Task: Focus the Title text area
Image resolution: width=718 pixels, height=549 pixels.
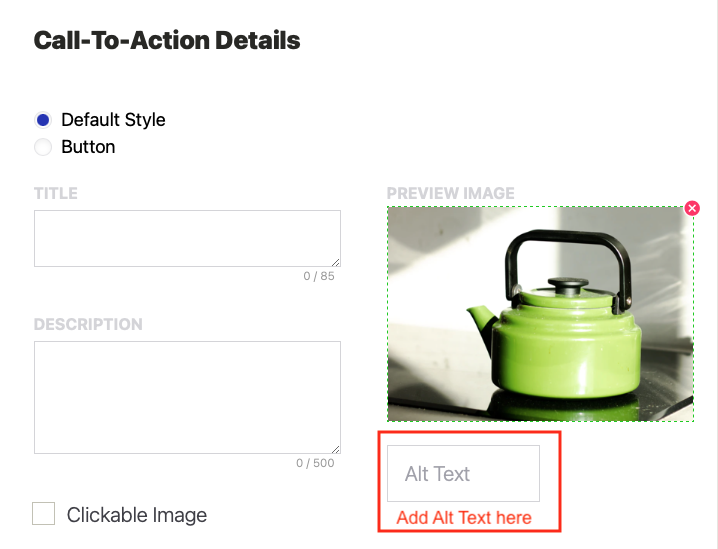Action: (x=187, y=238)
